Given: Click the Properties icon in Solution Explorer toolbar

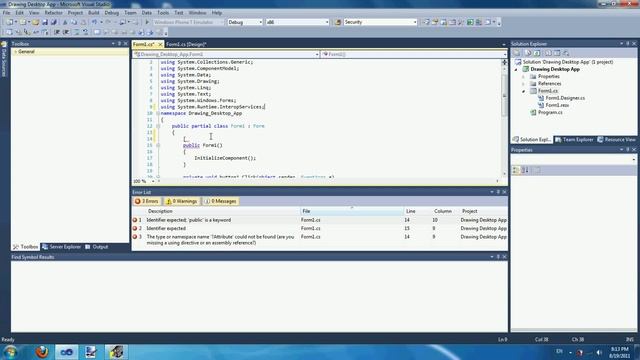Looking at the screenshot, I should pyautogui.click(x=517, y=53).
